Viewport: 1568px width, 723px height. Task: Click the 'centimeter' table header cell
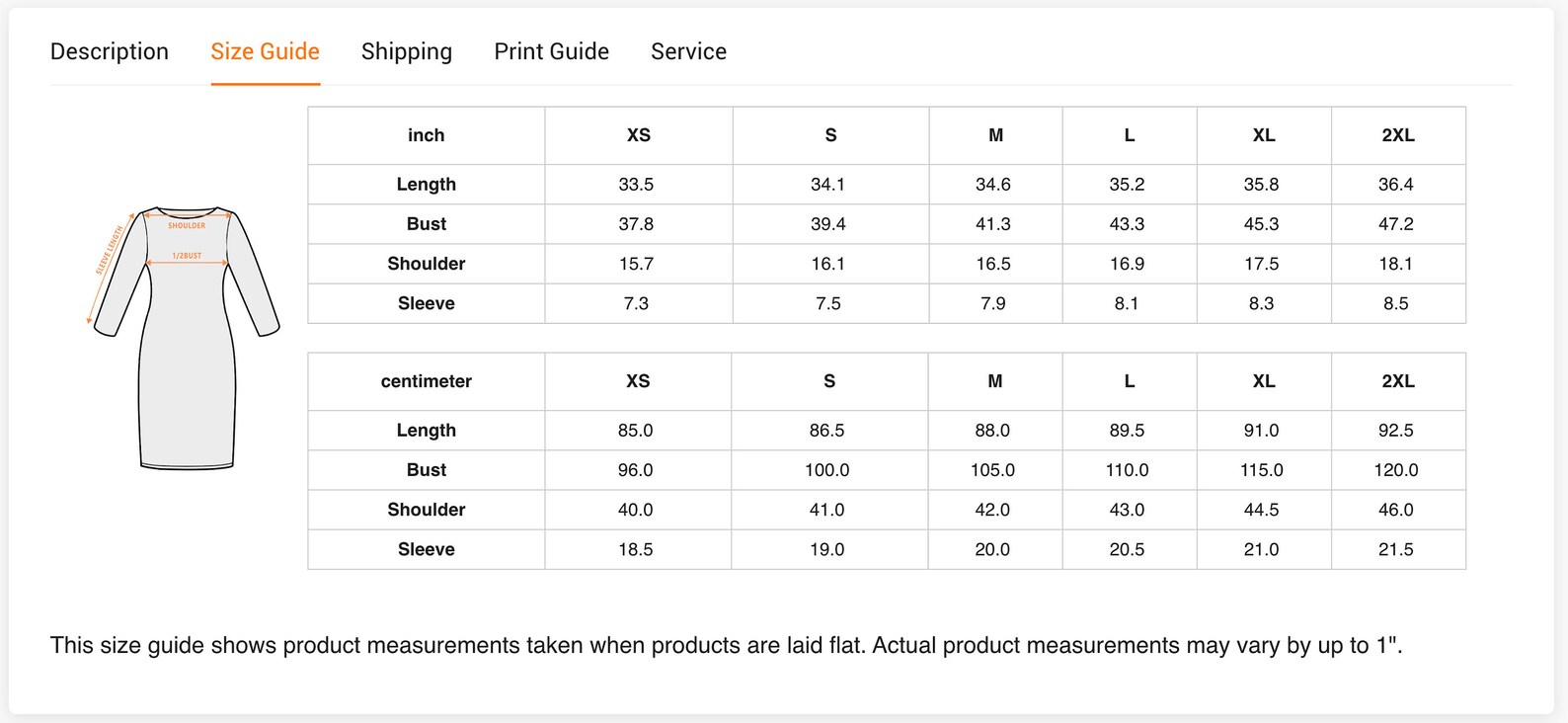pyautogui.click(x=427, y=381)
